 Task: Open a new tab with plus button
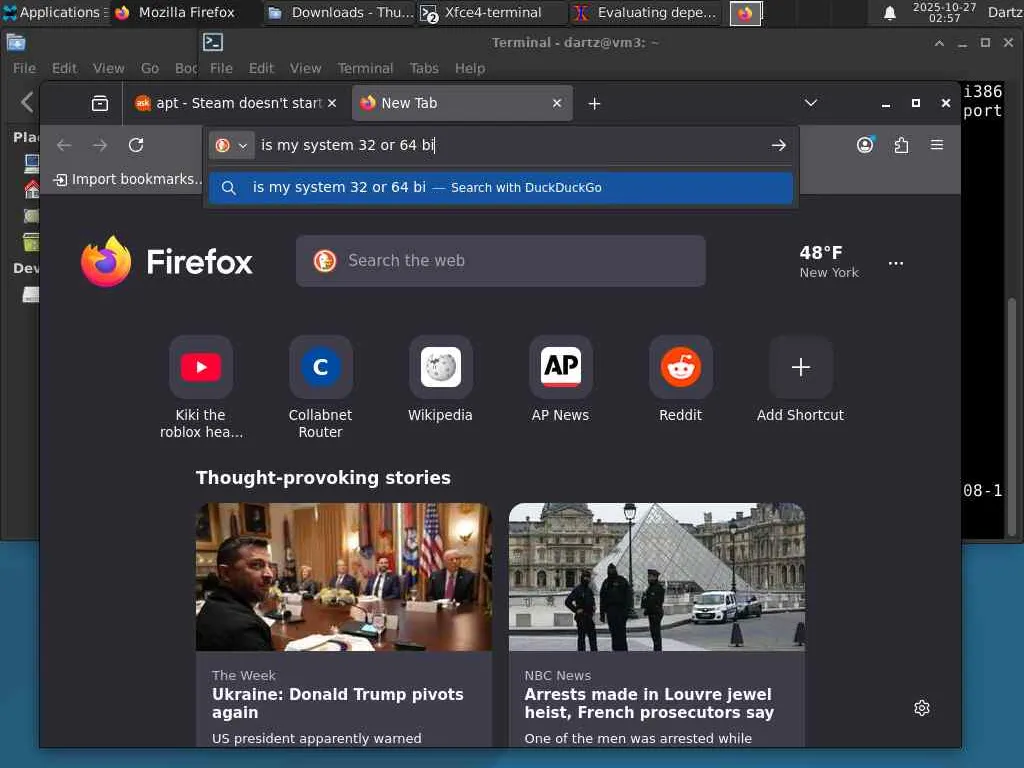(594, 103)
